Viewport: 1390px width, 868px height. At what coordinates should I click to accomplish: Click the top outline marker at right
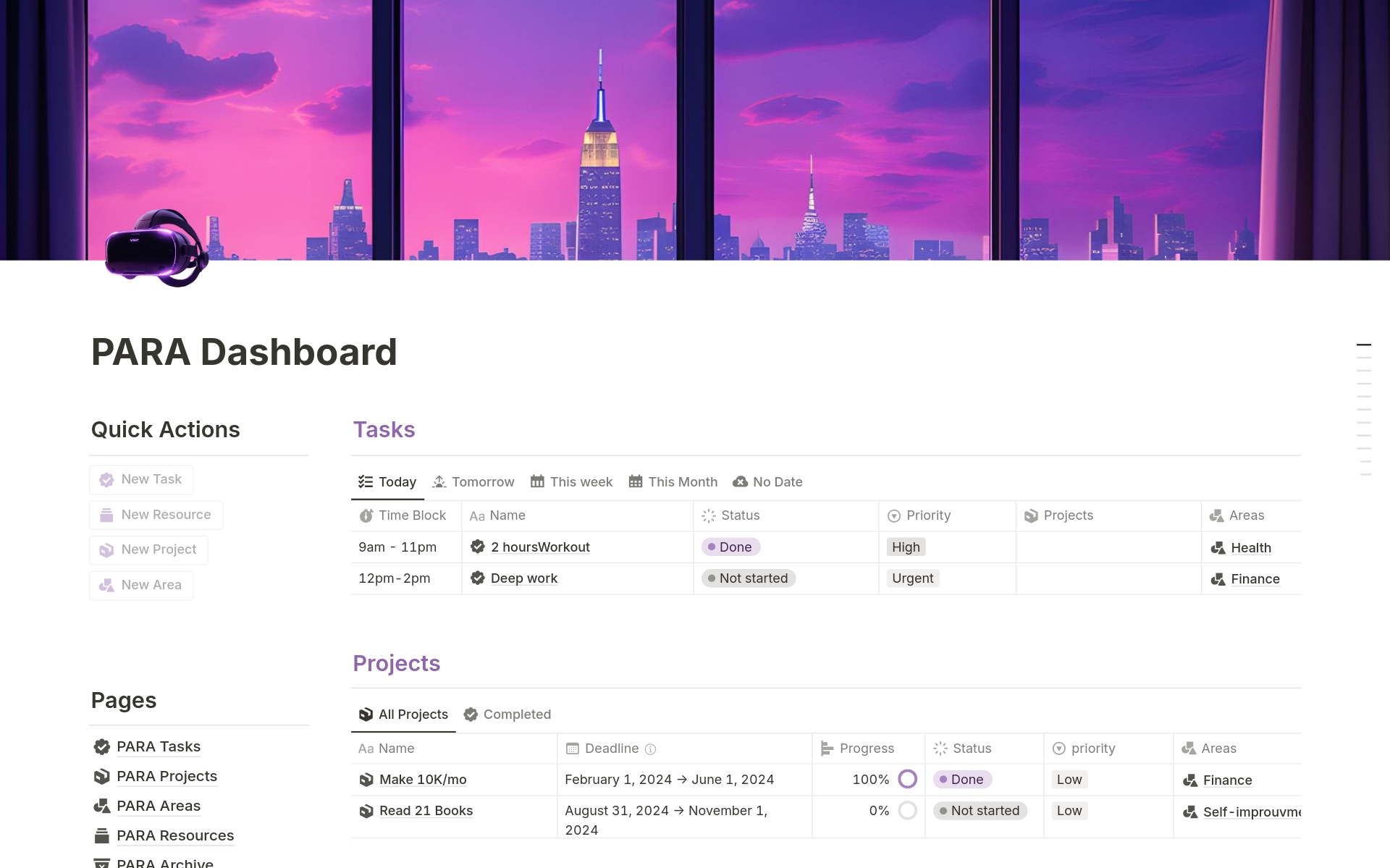tap(1363, 345)
